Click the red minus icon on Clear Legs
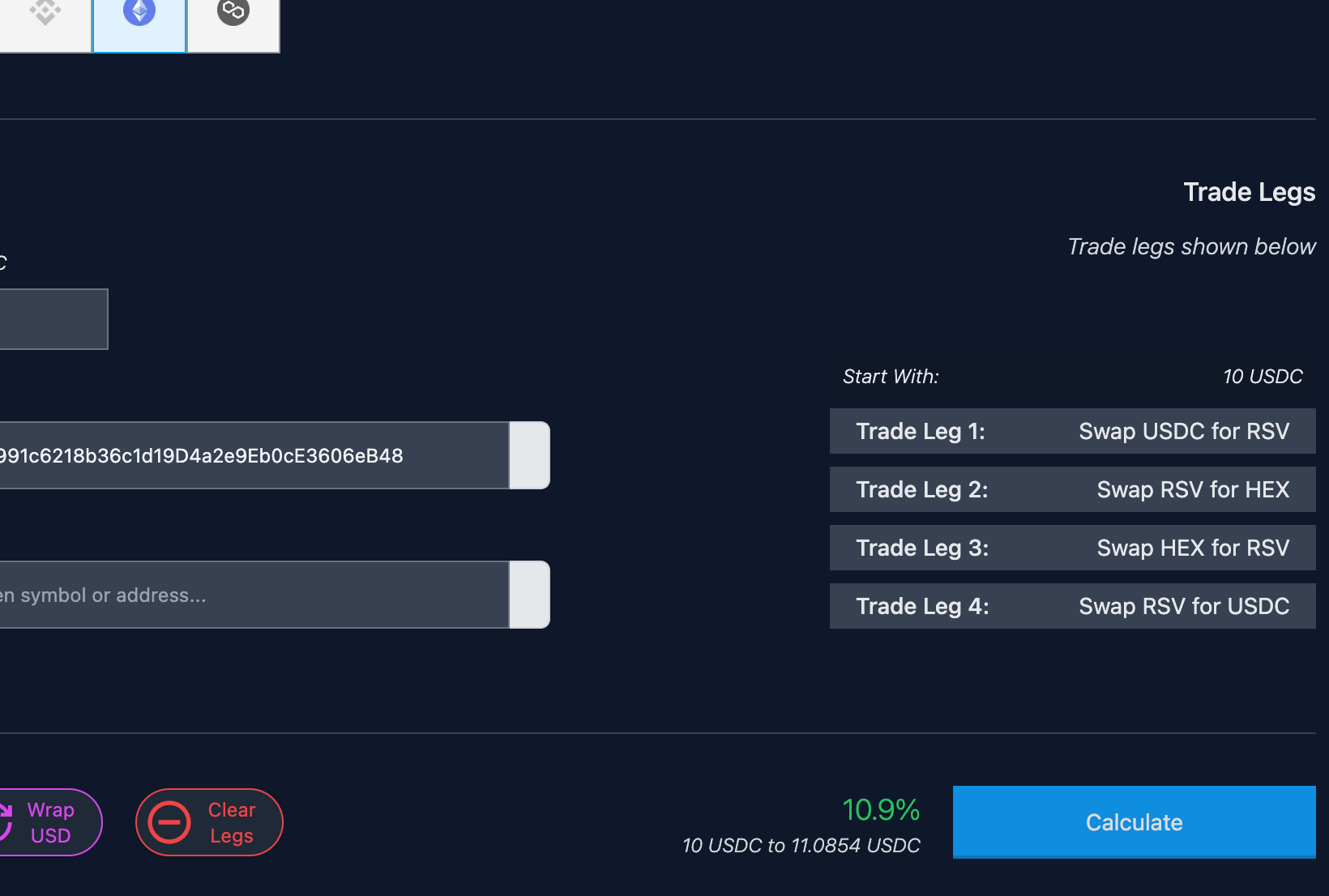The image size is (1329, 896). pos(169,822)
